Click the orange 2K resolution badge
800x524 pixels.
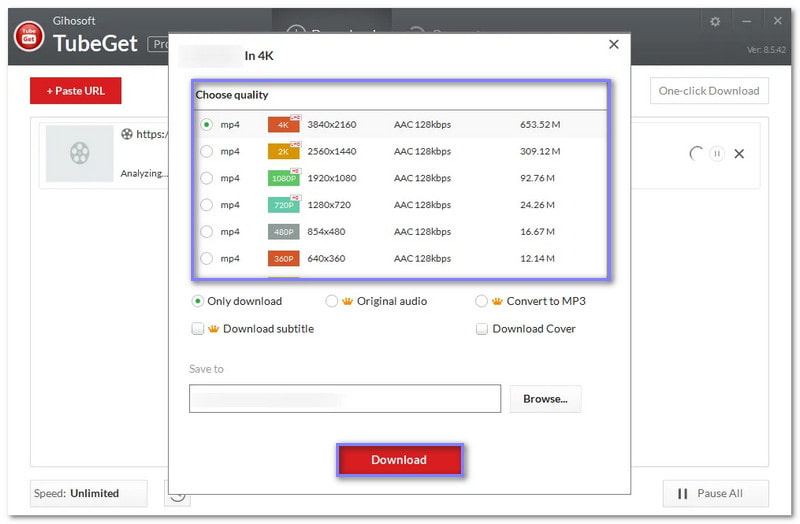pyautogui.click(x=284, y=152)
